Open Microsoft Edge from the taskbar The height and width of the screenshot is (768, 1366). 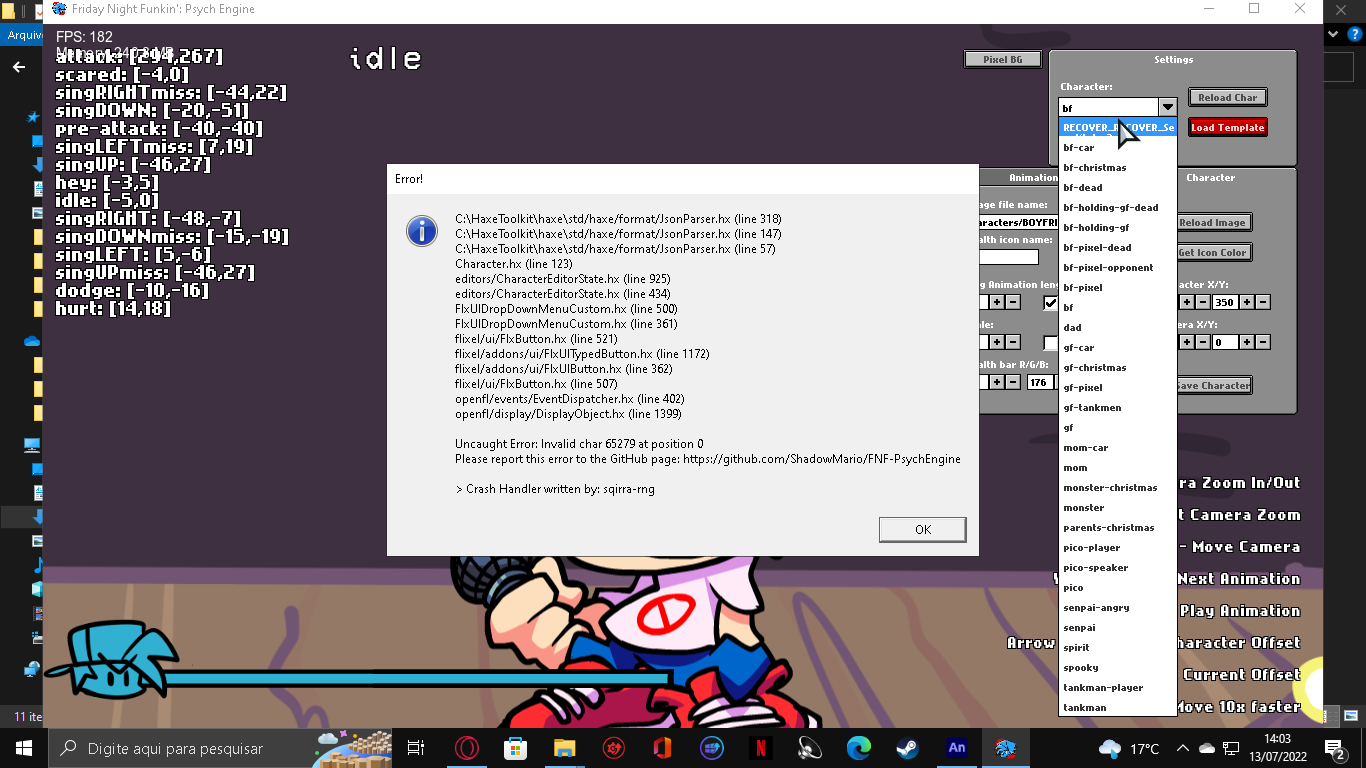(x=858, y=748)
